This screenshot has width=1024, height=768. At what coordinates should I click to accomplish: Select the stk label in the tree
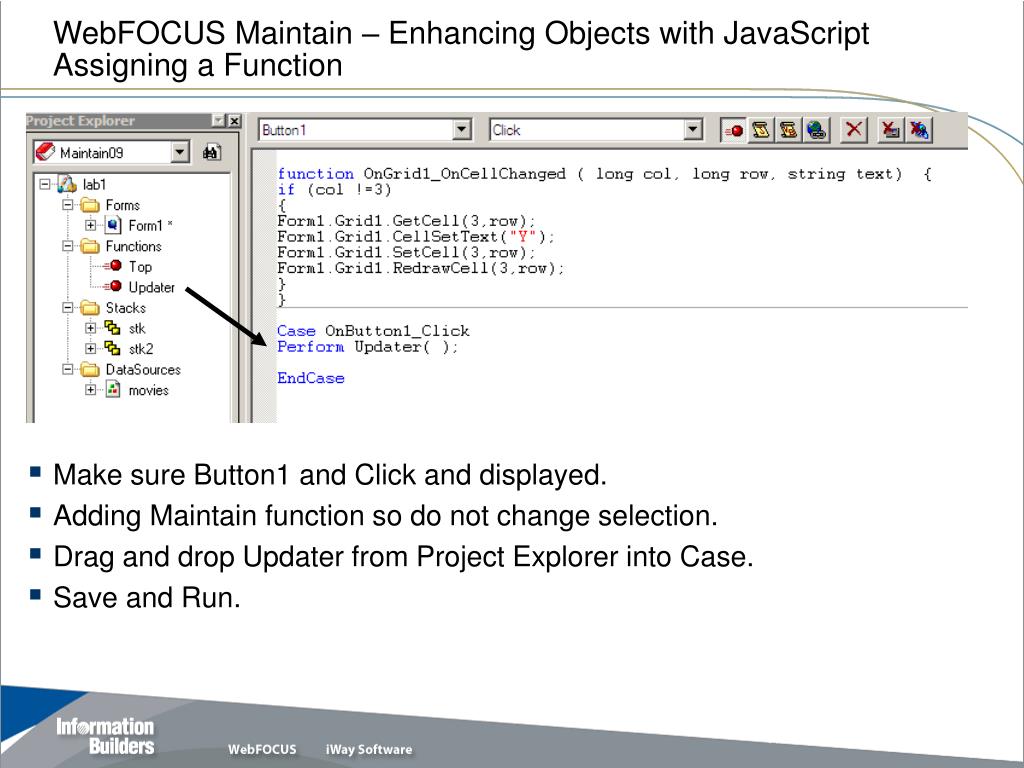pyautogui.click(x=136, y=328)
